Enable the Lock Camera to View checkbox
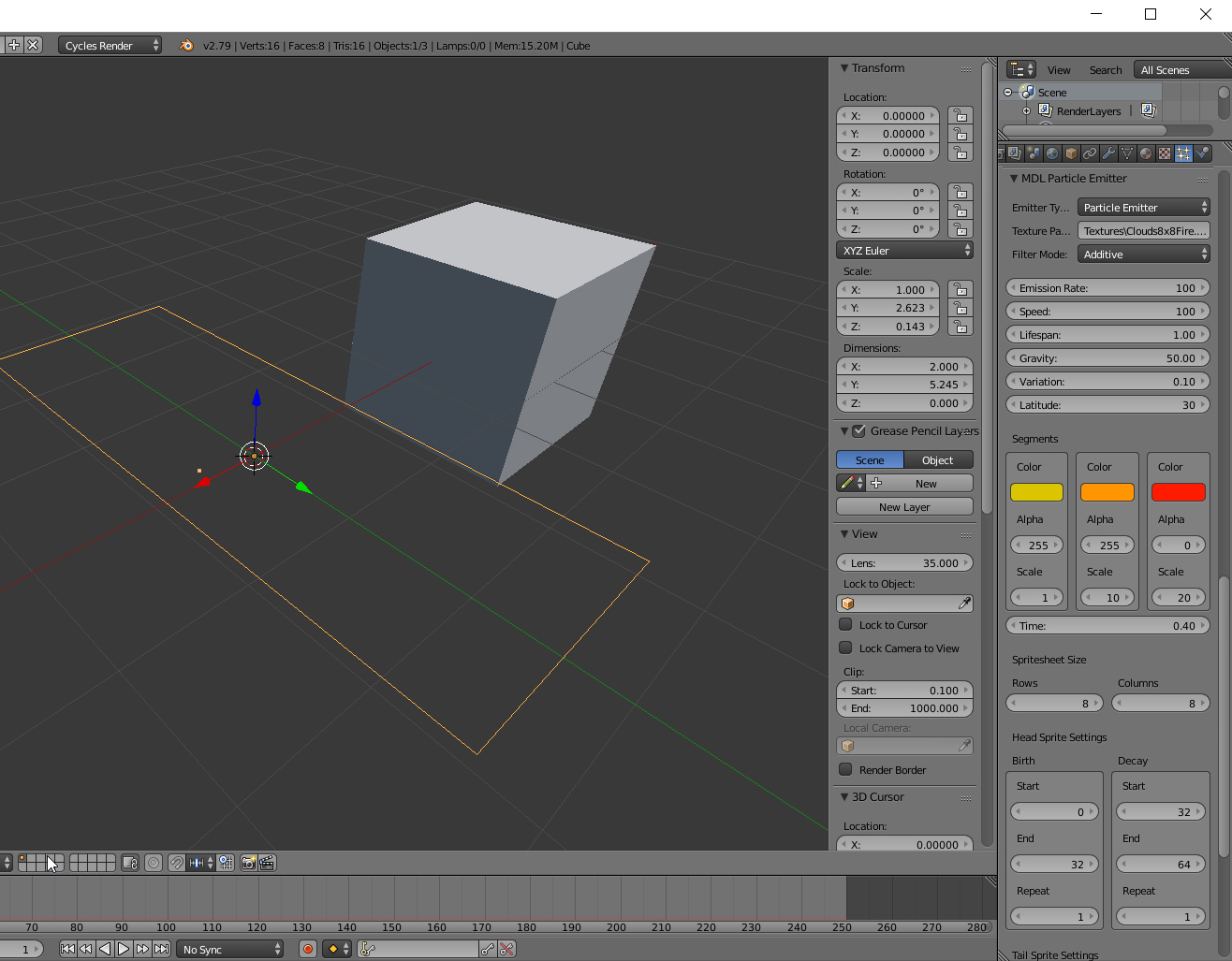Image resolution: width=1232 pixels, height=961 pixels. pyautogui.click(x=846, y=648)
